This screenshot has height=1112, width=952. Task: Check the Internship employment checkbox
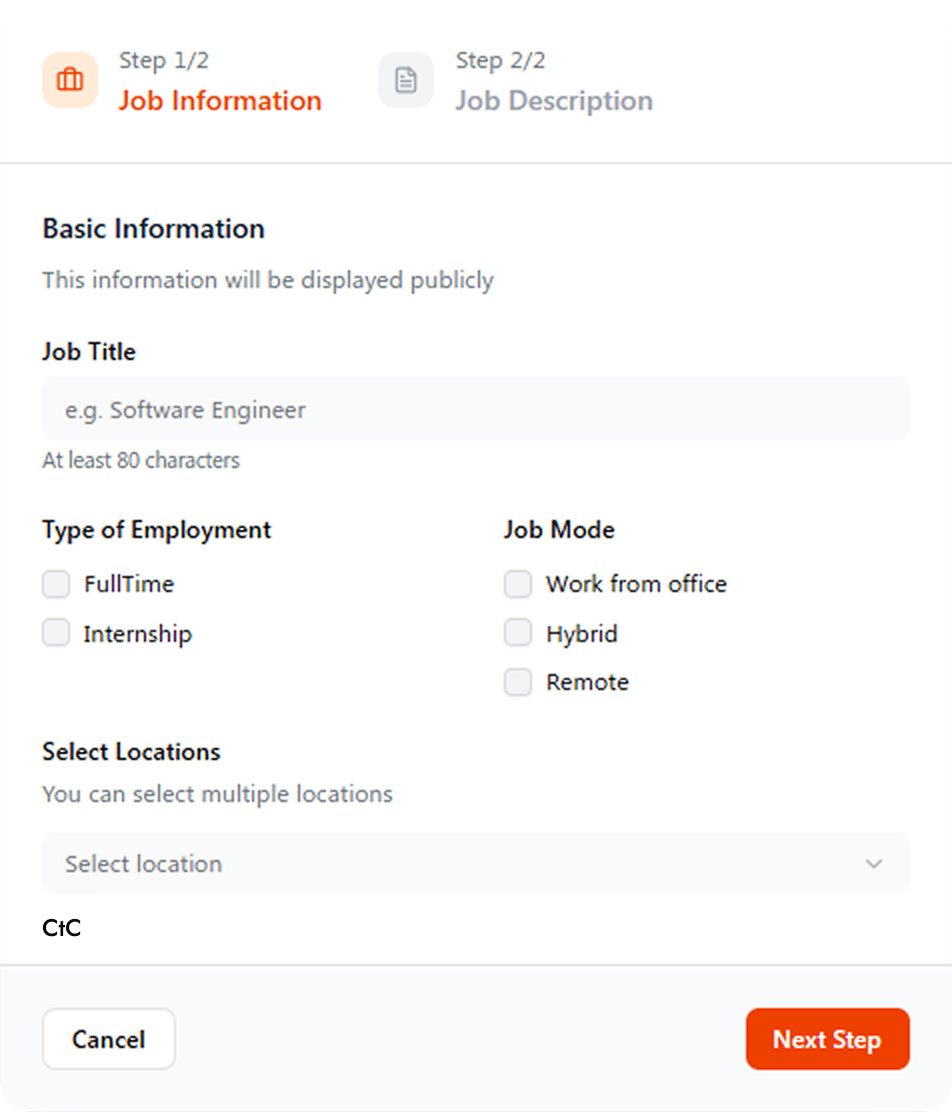pyautogui.click(x=56, y=632)
